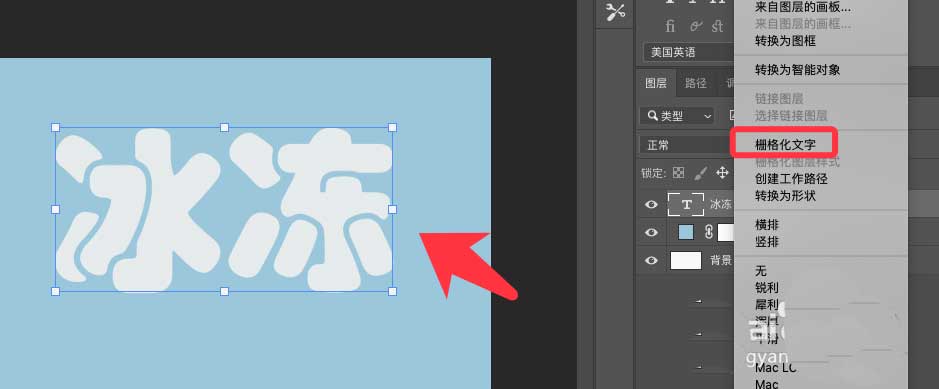Choose 横排 text orientation
Image resolution: width=939 pixels, height=389 pixels.
(x=767, y=224)
